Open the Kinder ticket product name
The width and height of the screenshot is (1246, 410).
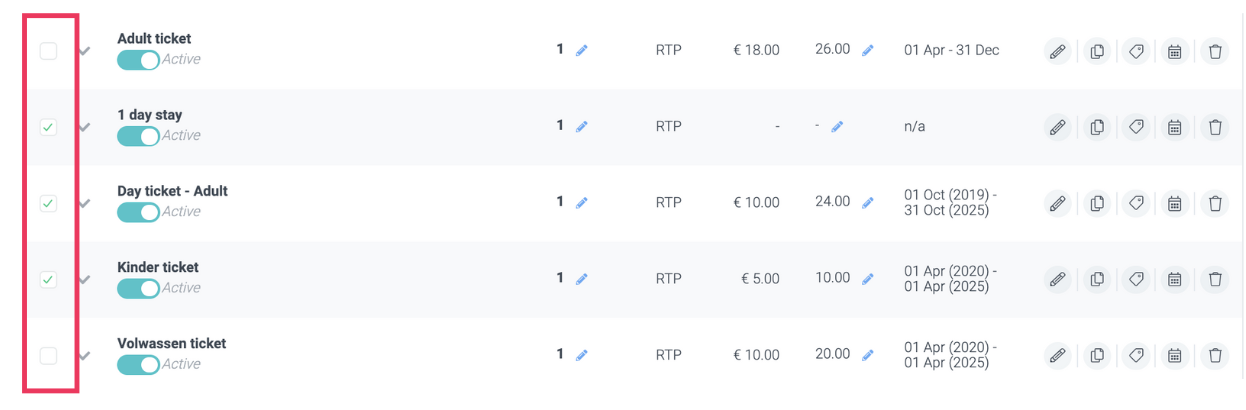[158, 267]
